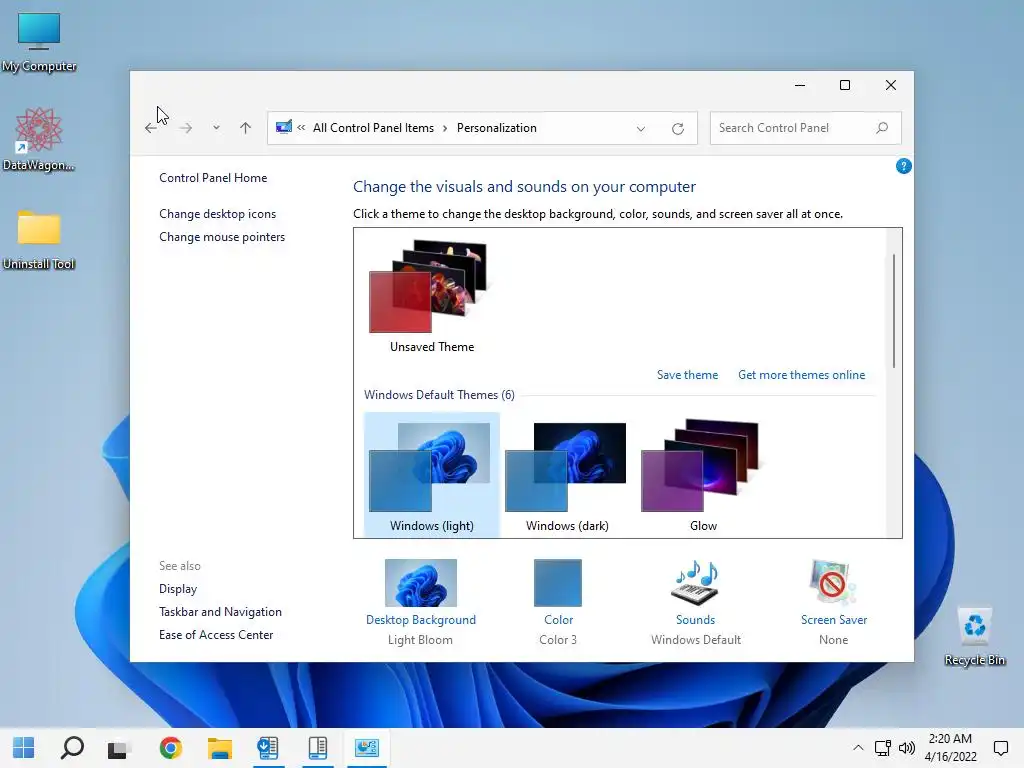
Task: Click the clock showing 2:20 AM
Action: pyautogui.click(x=950, y=748)
